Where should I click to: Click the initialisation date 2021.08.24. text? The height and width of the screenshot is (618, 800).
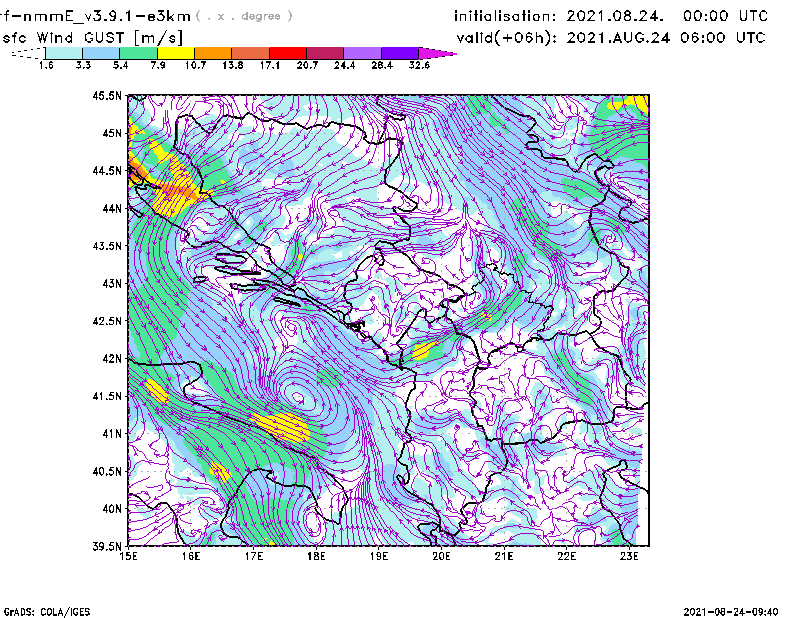click(x=615, y=16)
